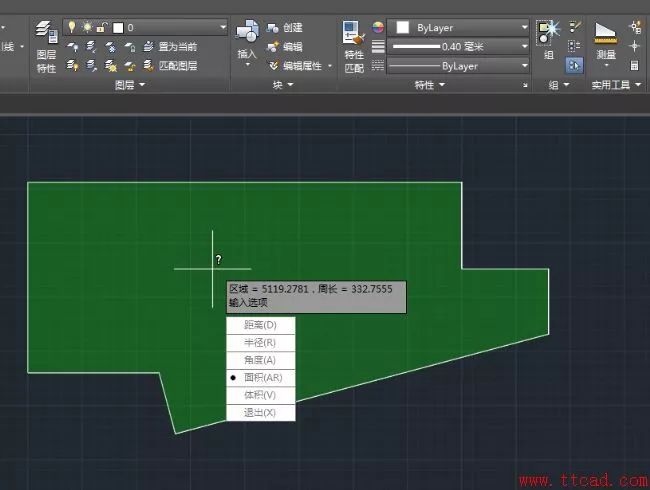Viewport: 650px width, 490px height.
Task: Toggle the group selection icon in 组 panel
Action: (x=575, y=65)
